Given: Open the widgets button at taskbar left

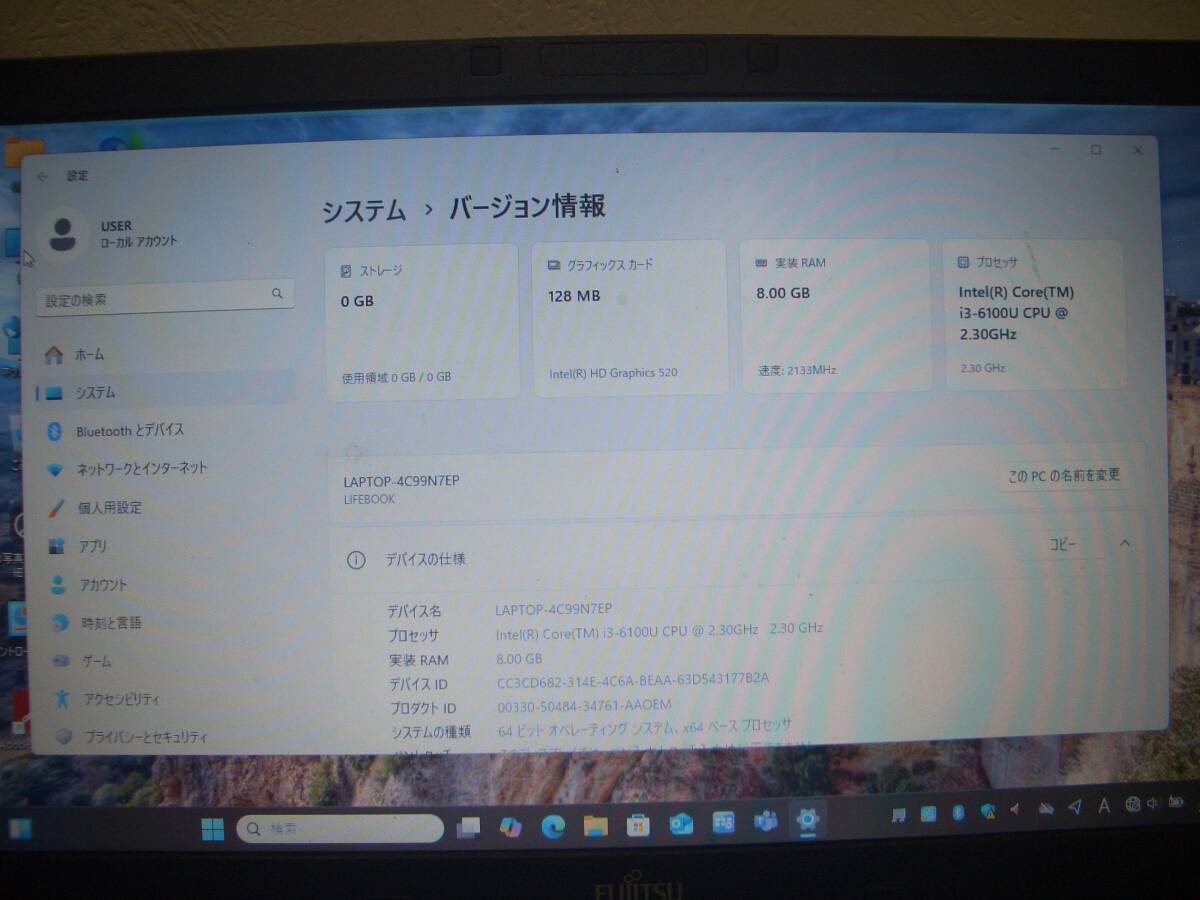Looking at the screenshot, I should [x=19, y=829].
